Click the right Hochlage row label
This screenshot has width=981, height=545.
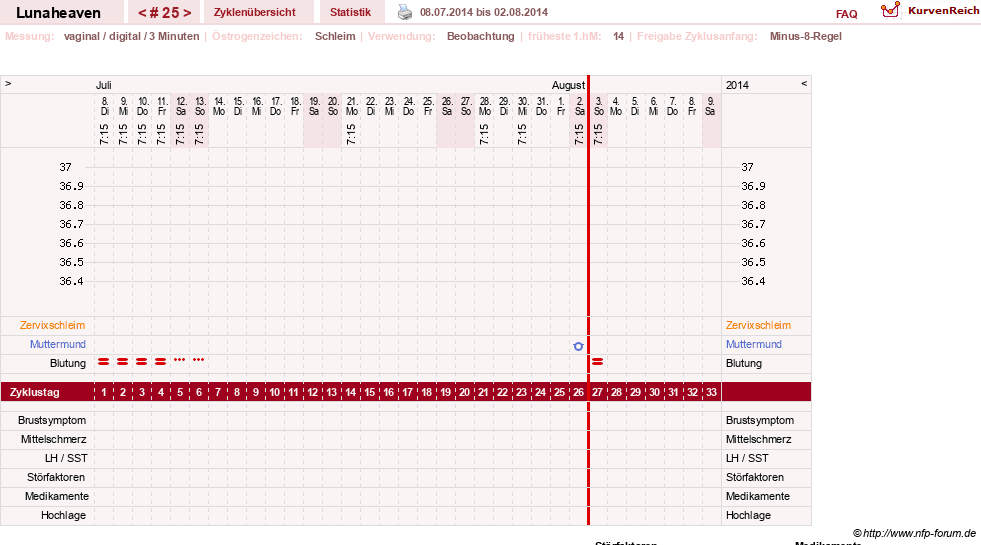pyautogui.click(x=748, y=515)
